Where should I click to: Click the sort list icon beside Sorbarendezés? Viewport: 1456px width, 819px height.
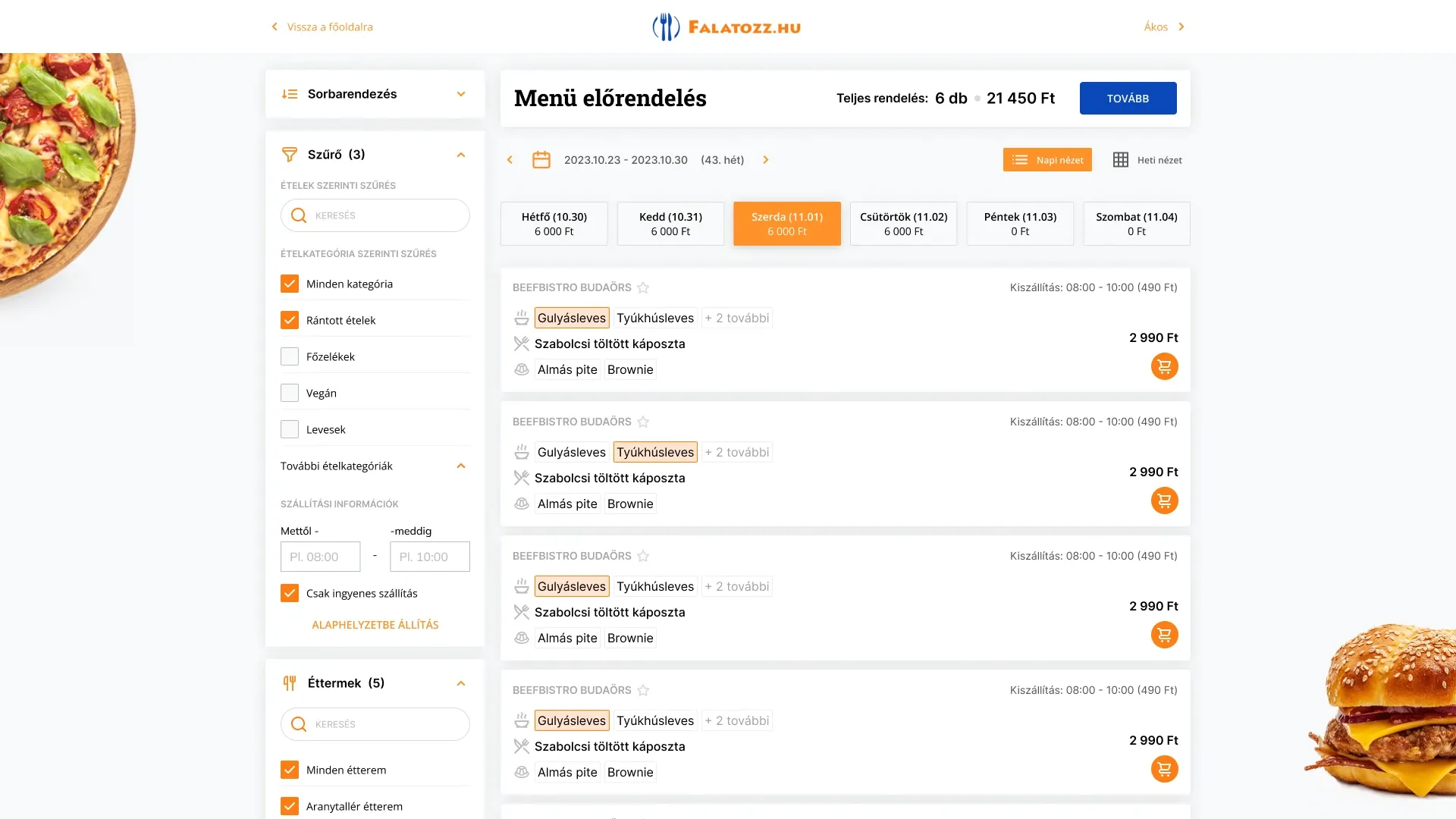tap(290, 94)
